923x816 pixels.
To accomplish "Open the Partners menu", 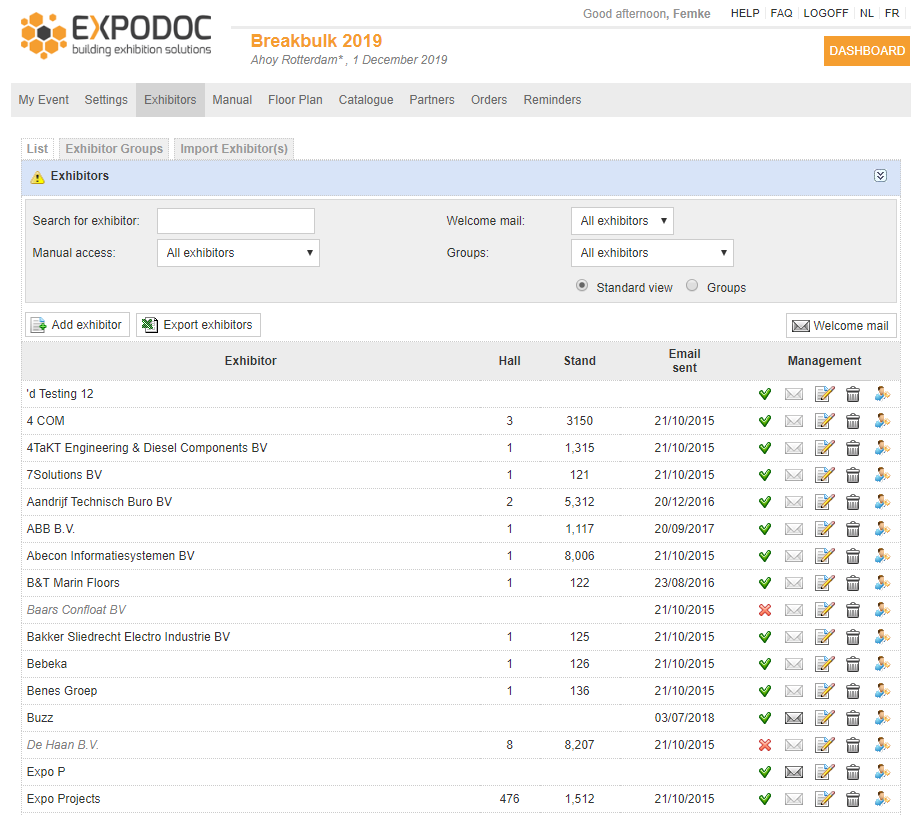I will 431,100.
